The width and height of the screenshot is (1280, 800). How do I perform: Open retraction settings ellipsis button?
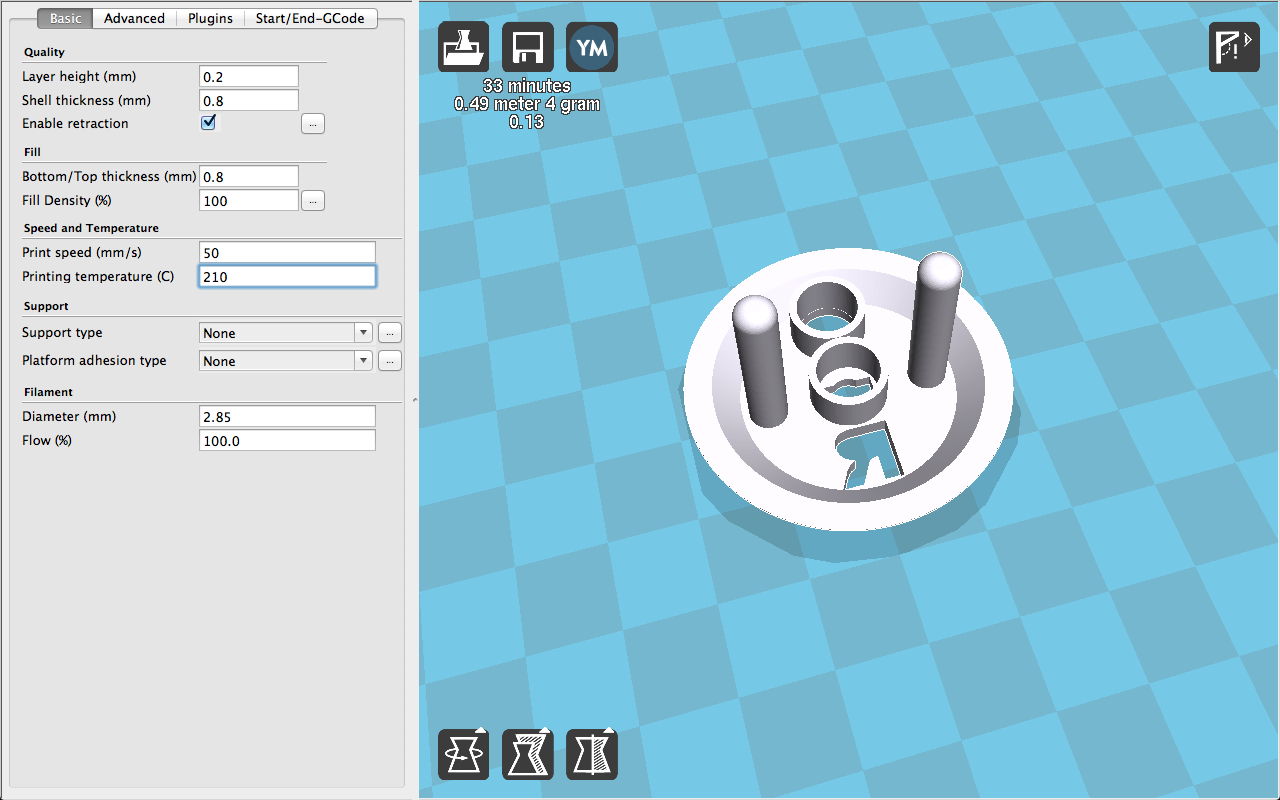pos(313,124)
